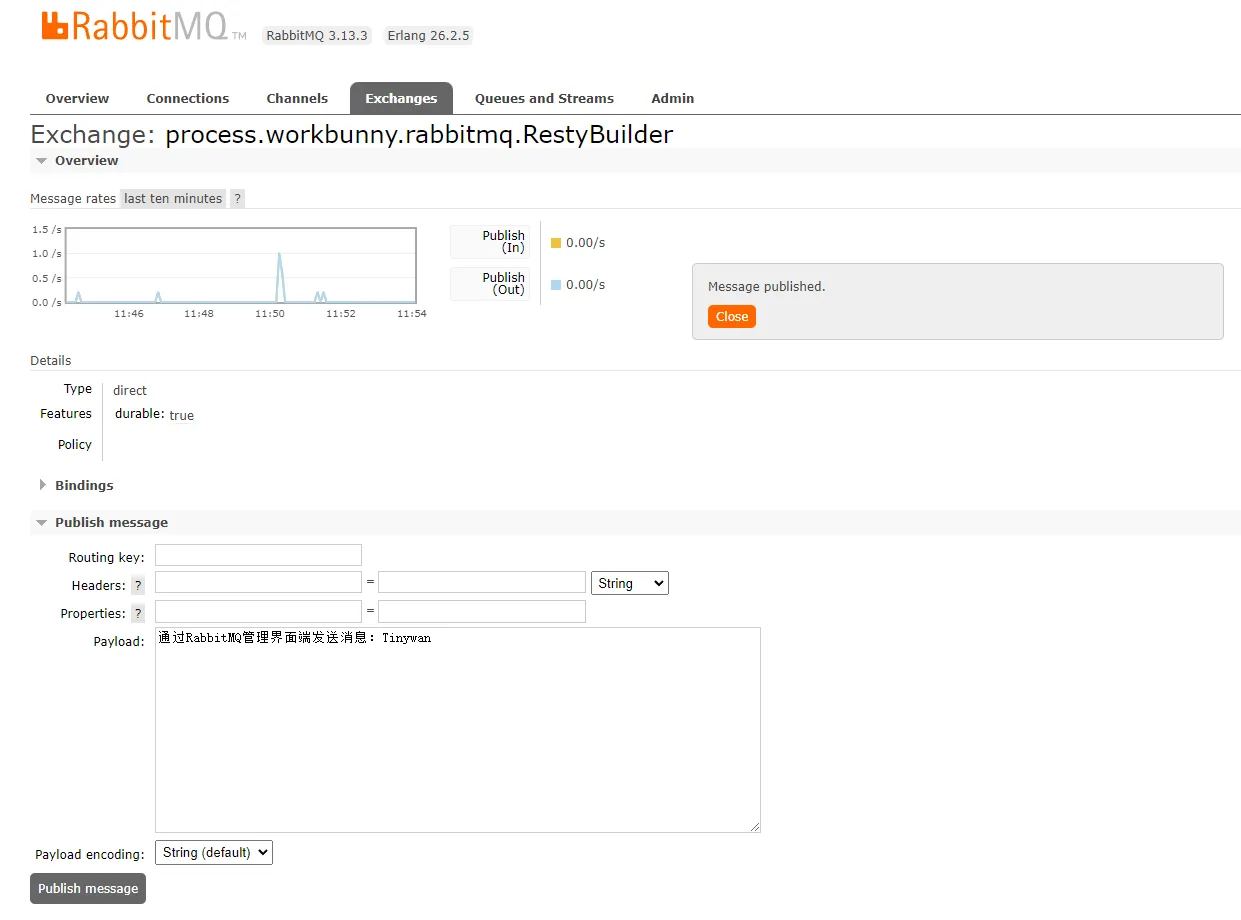Open the Message rates help question mark
Viewport: 1241px width, 920px height.
tap(237, 198)
